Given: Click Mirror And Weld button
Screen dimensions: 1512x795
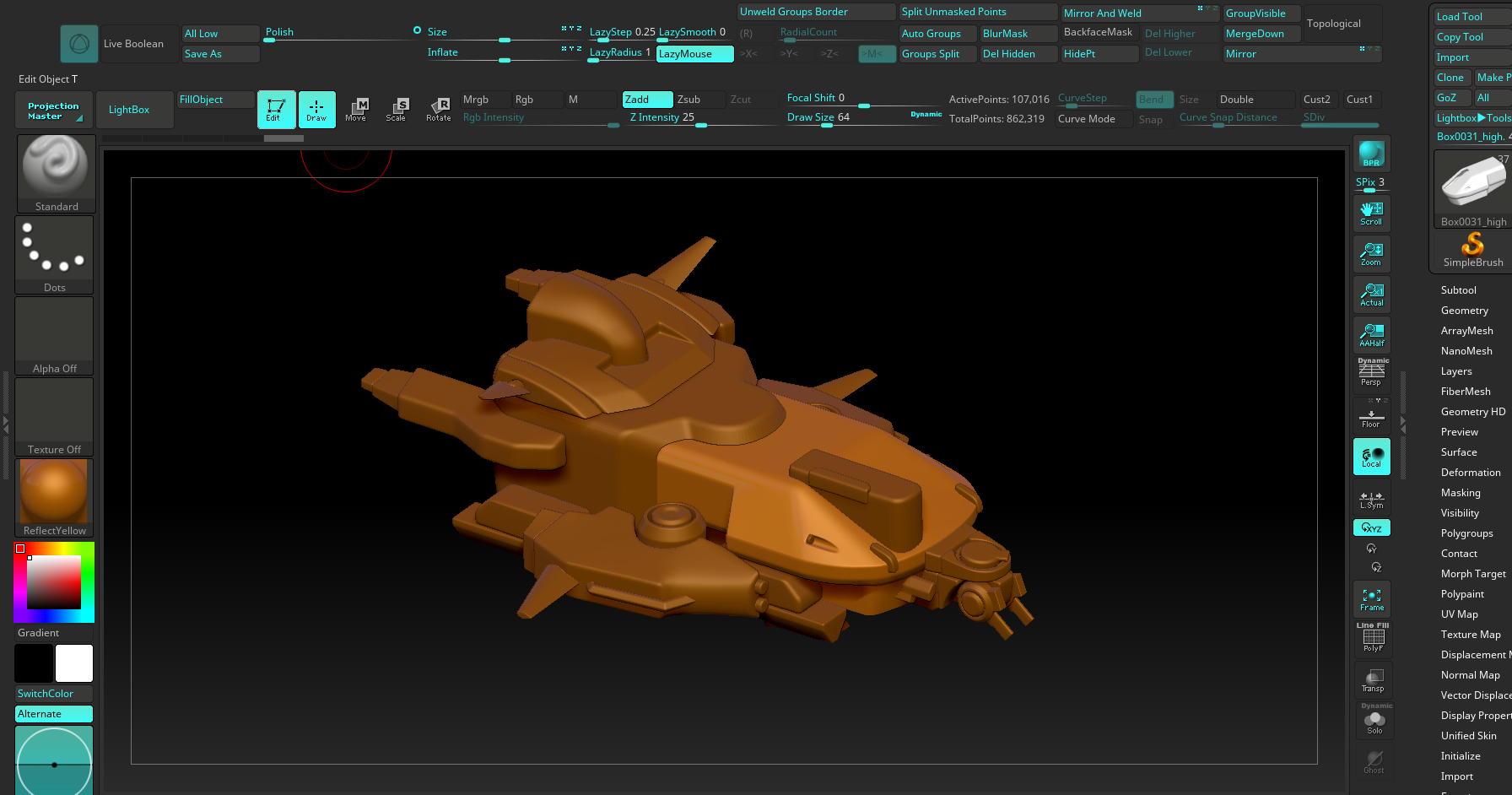Looking at the screenshot, I should (1140, 14).
